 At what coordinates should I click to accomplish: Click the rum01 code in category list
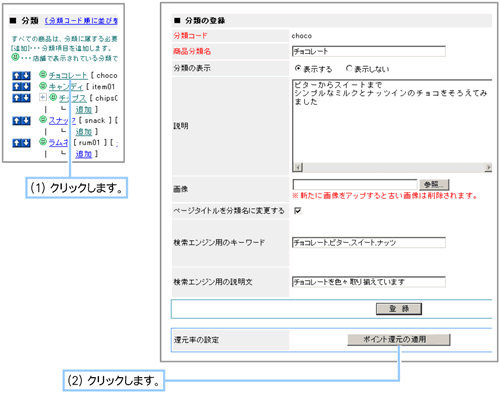(x=89, y=143)
